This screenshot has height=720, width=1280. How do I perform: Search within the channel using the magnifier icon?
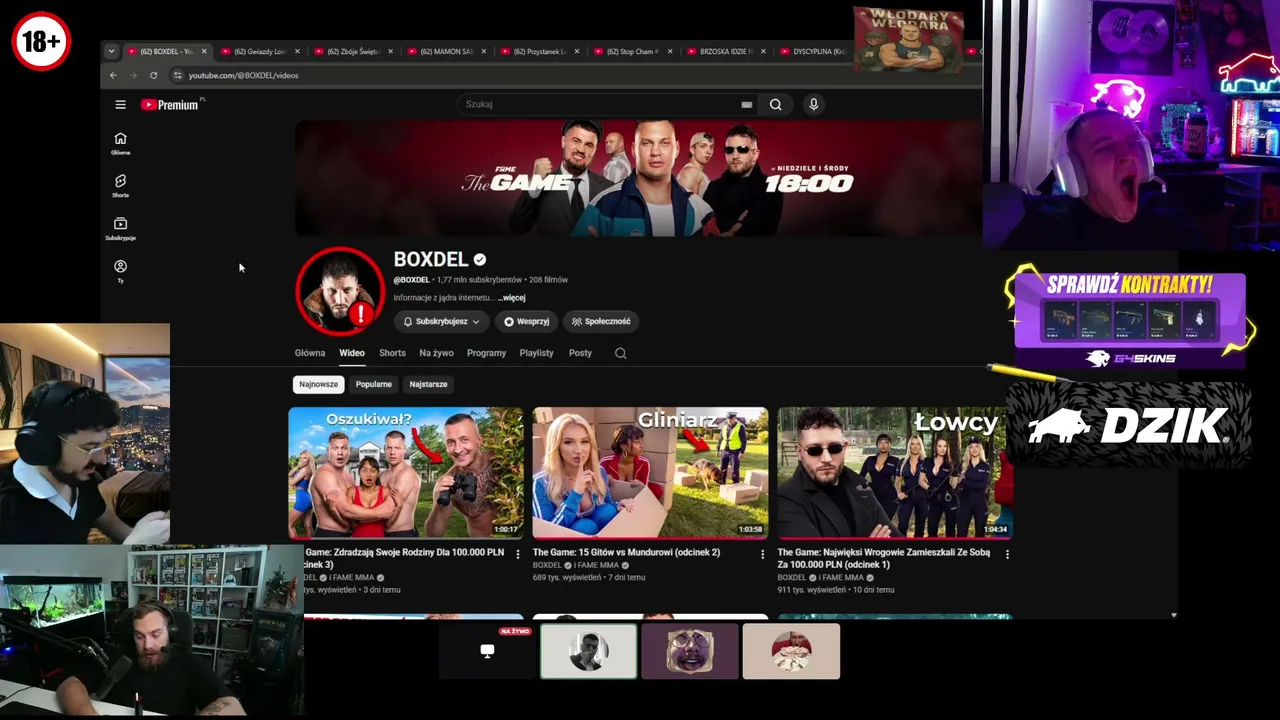tap(620, 353)
